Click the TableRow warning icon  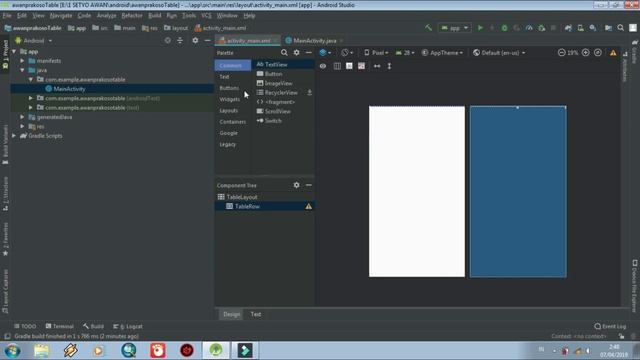pyautogui.click(x=309, y=207)
